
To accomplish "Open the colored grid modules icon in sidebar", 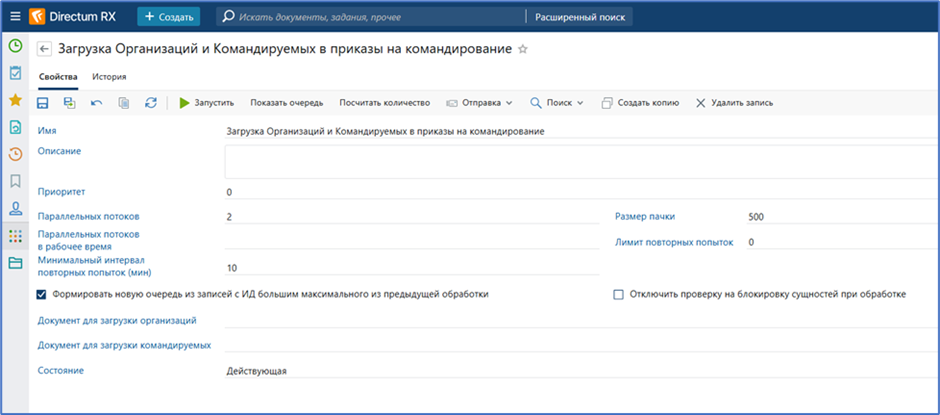I will 15,236.
